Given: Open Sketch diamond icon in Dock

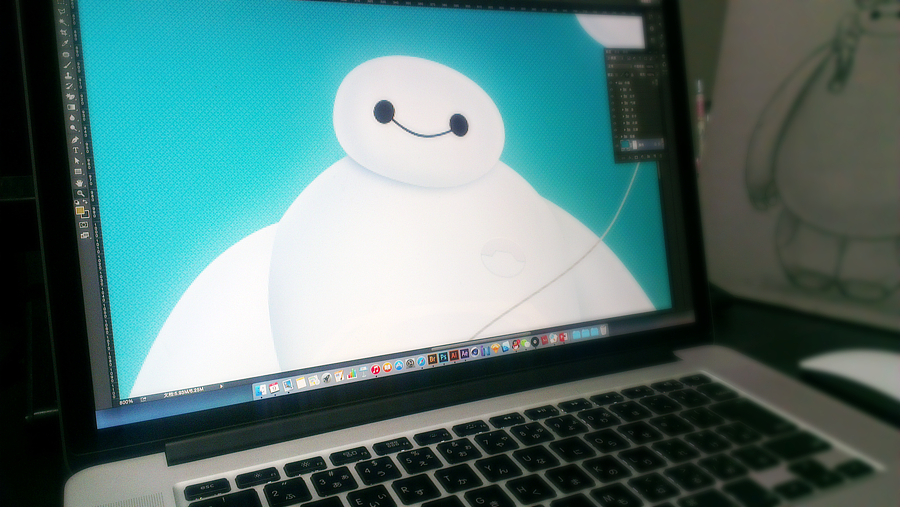Looking at the screenshot, I should (495, 348).
